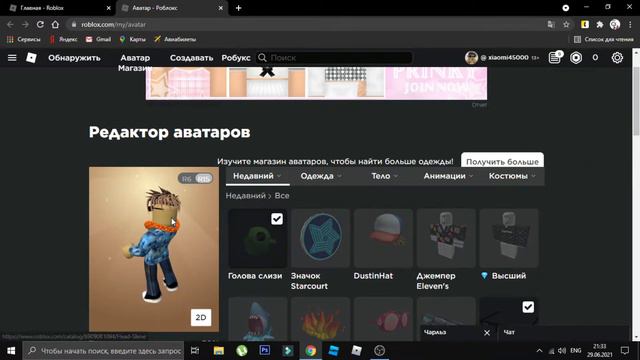This screenshot has height=360, width=640.
Task: Open Chrome three-dot menu
Action: coord(630,24)
